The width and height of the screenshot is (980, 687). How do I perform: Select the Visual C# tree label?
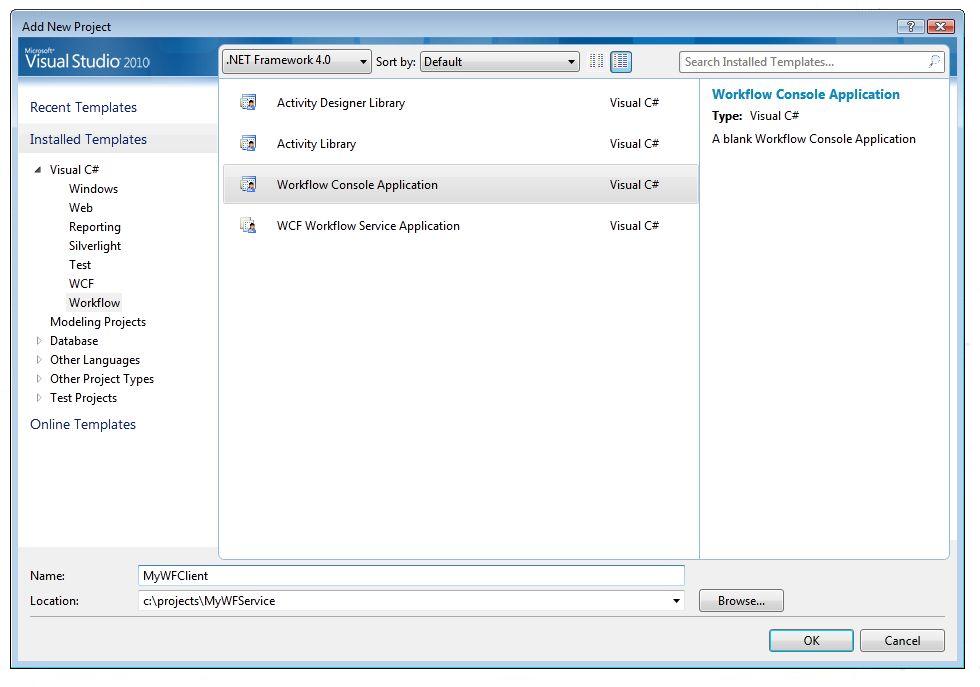pyautogui.click(x=74, y=169)
